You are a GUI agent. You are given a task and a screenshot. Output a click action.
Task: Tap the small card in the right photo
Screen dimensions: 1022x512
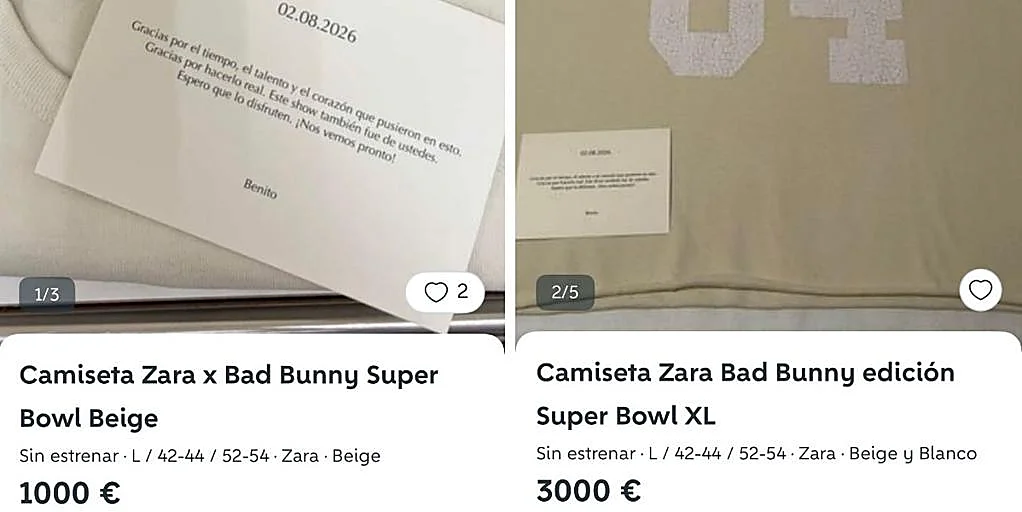[593, 183]
